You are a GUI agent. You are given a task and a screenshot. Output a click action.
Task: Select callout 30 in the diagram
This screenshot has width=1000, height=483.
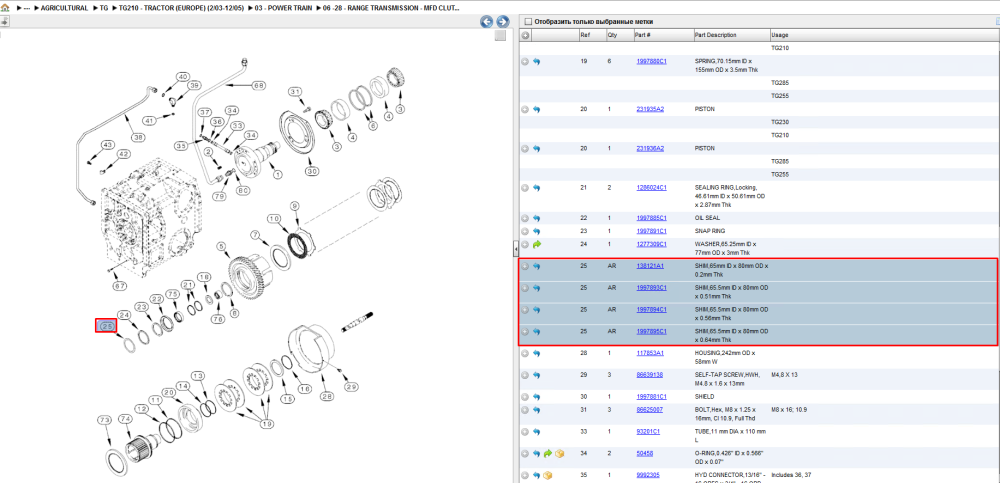[312, 171]
